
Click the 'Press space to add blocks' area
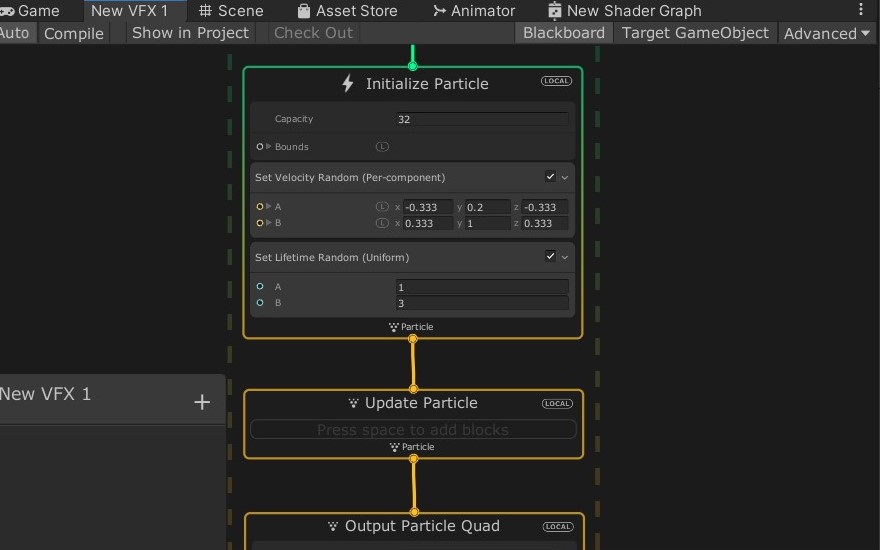point(413,429)
